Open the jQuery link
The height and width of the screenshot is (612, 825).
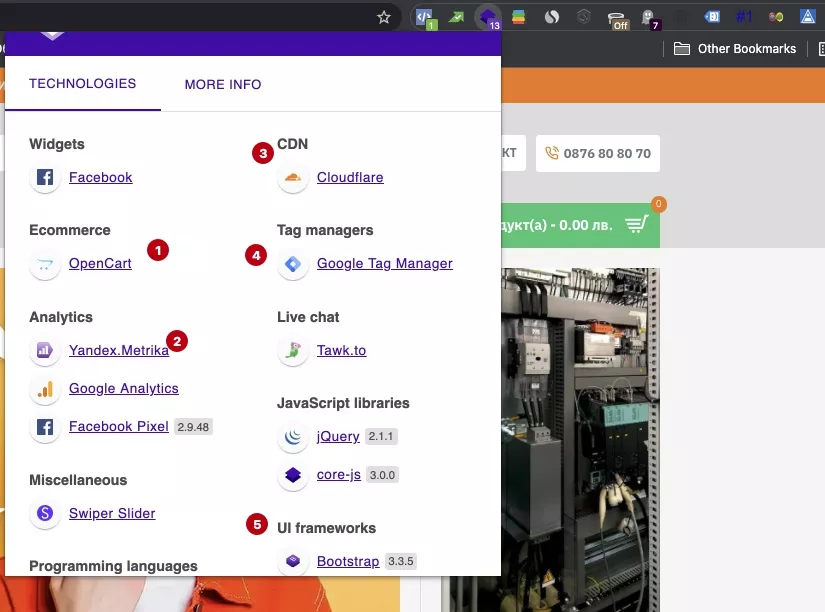338,436
